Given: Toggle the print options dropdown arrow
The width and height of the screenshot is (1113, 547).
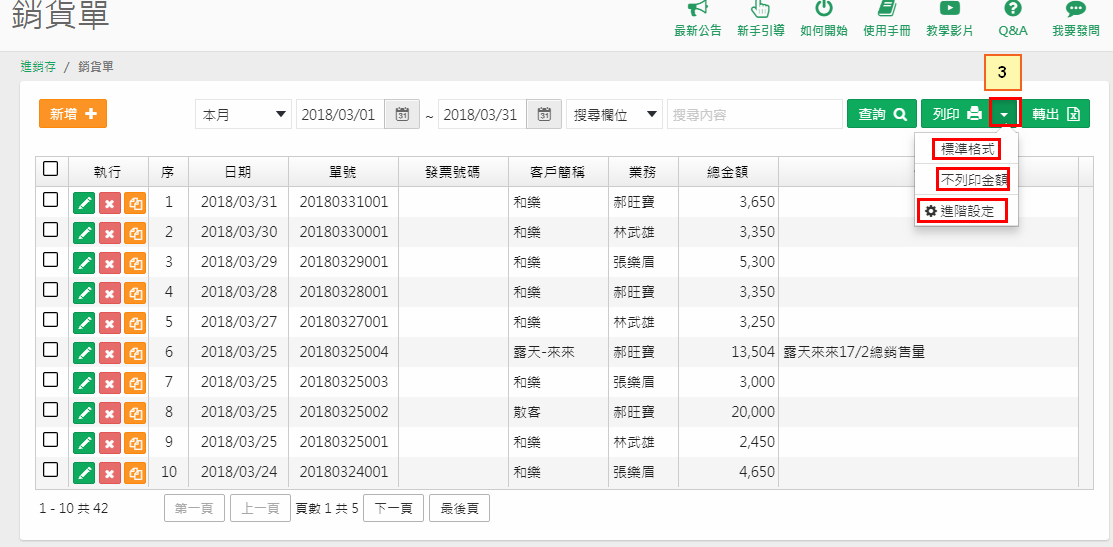Looking at the screenshot, I should tap(1004, 114).
